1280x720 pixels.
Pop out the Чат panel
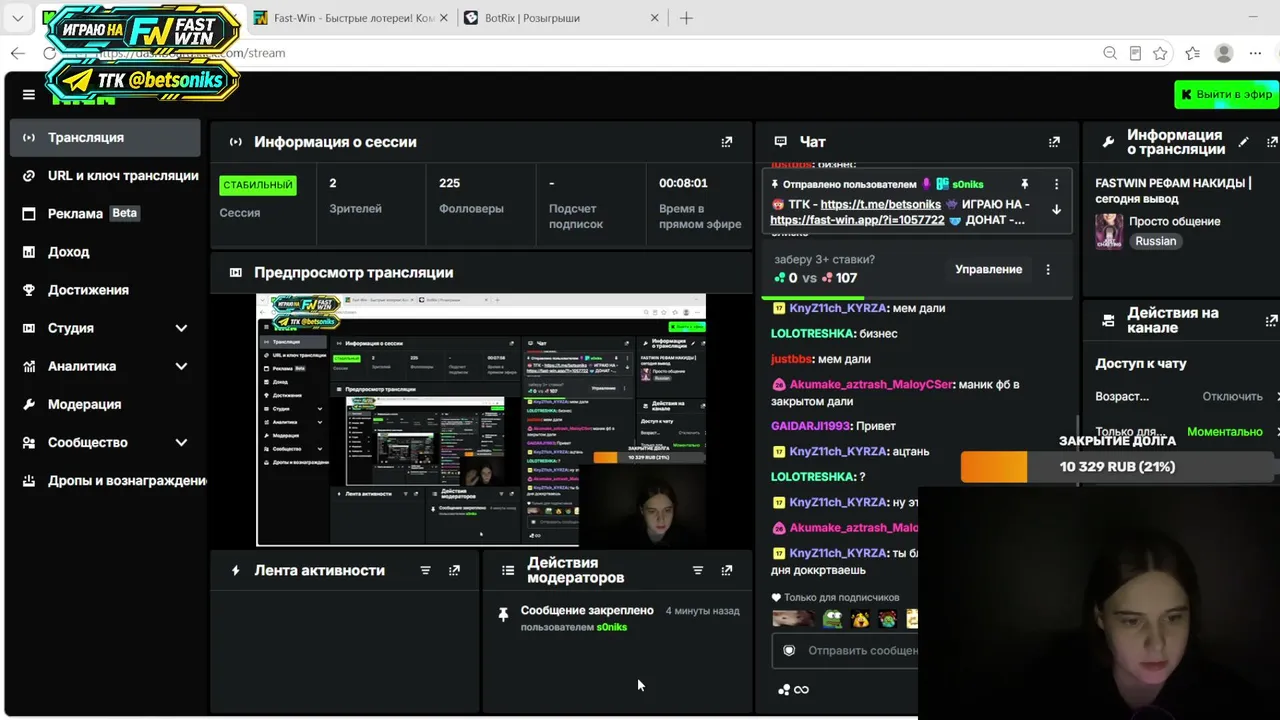coord(1054,142)
